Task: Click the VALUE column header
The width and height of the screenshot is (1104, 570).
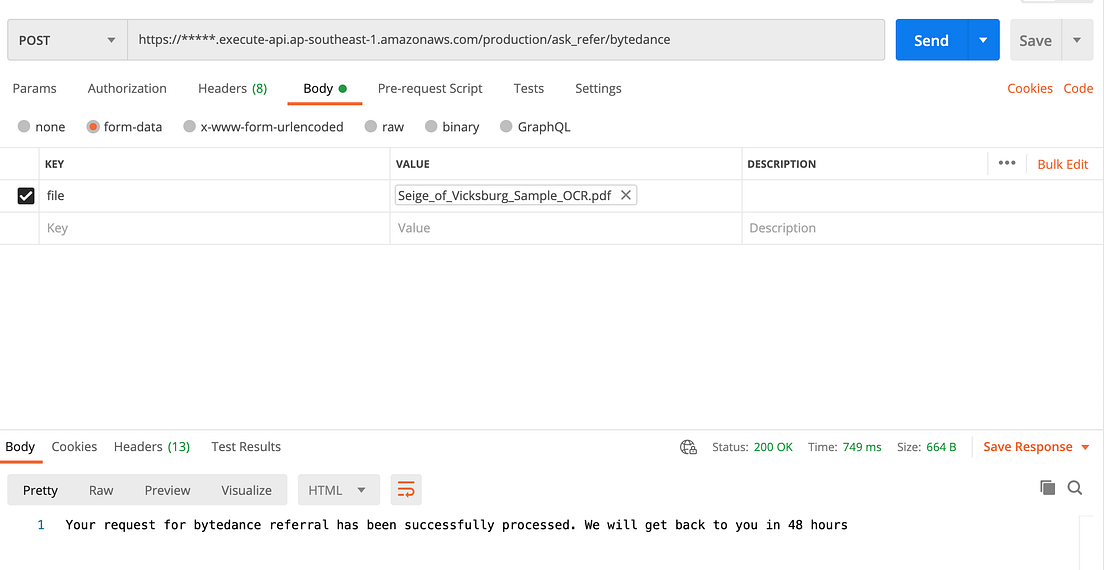Action: coord(412,164)
